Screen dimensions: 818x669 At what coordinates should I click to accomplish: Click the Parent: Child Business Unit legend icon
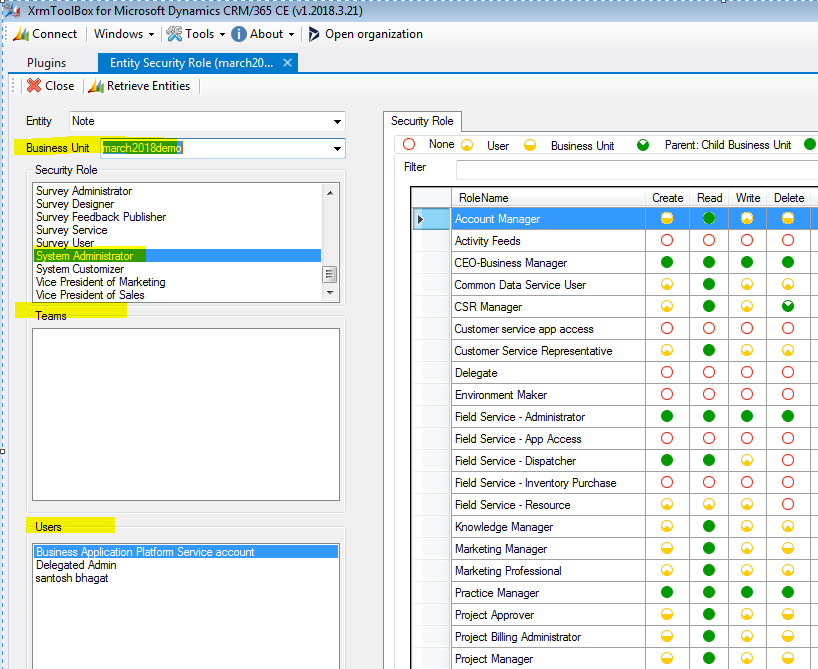(643, 145)
